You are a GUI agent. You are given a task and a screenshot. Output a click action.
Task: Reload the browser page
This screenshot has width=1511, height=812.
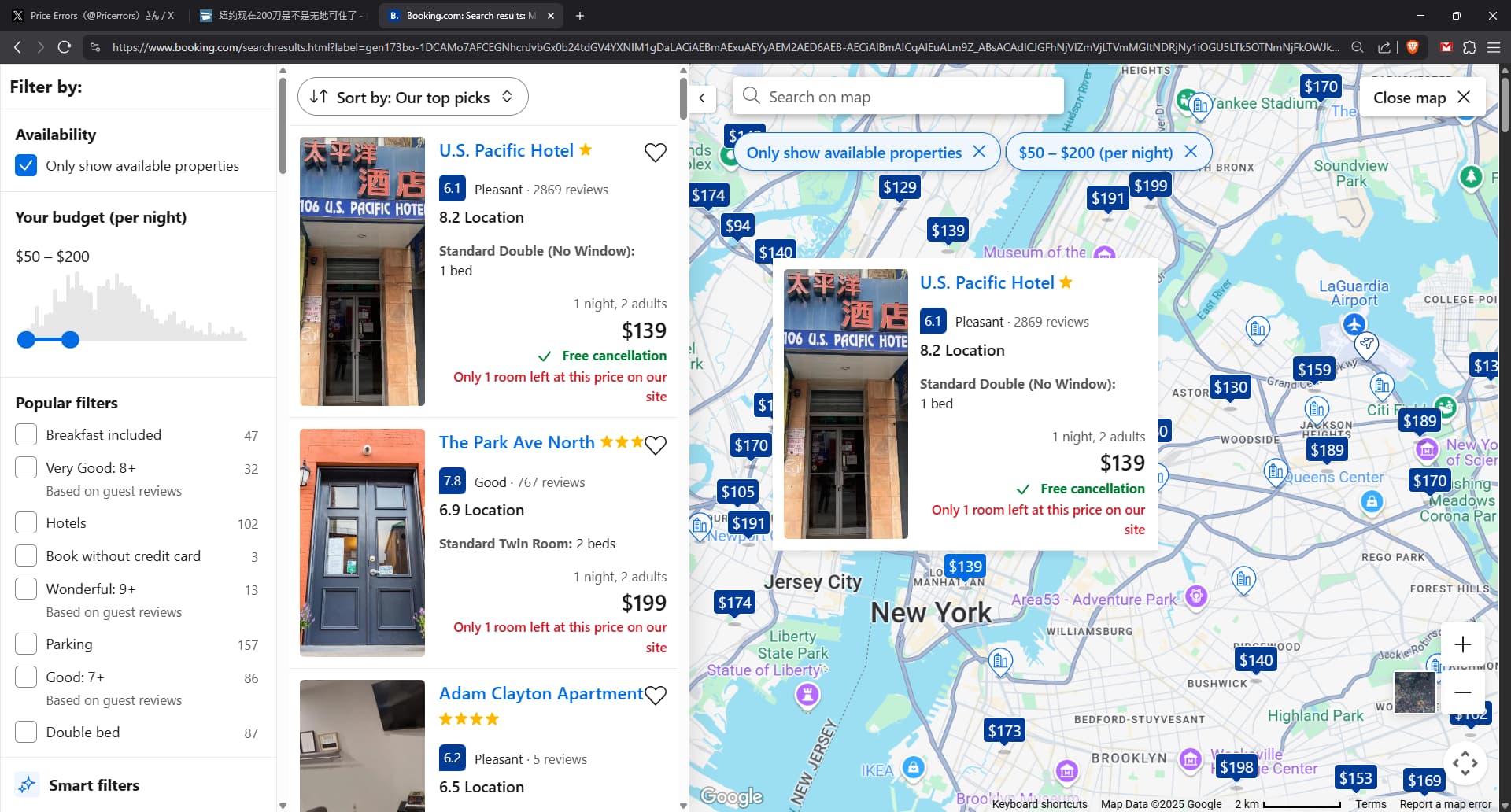[65, 47]
